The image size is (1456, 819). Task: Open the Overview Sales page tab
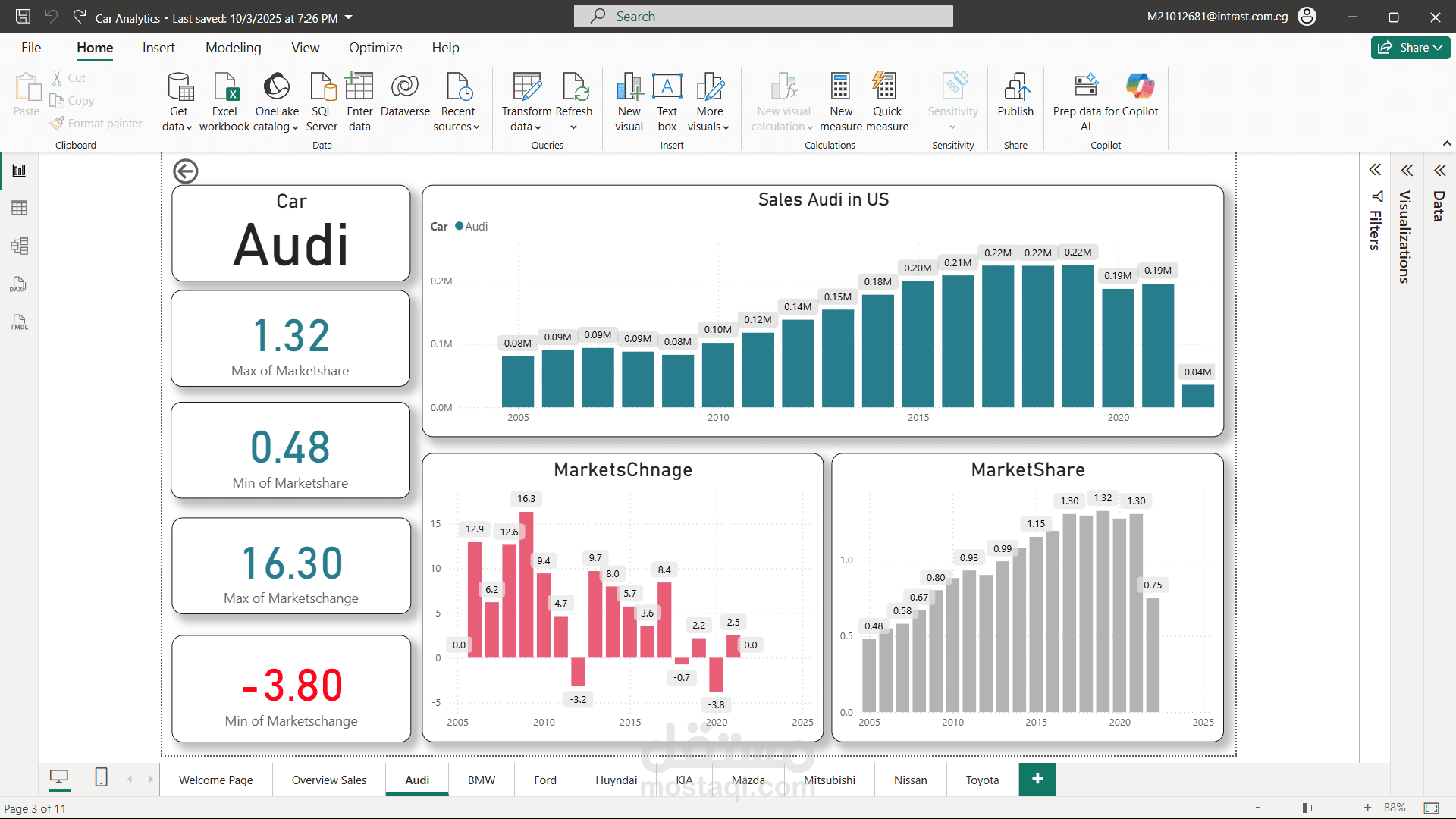329,780
